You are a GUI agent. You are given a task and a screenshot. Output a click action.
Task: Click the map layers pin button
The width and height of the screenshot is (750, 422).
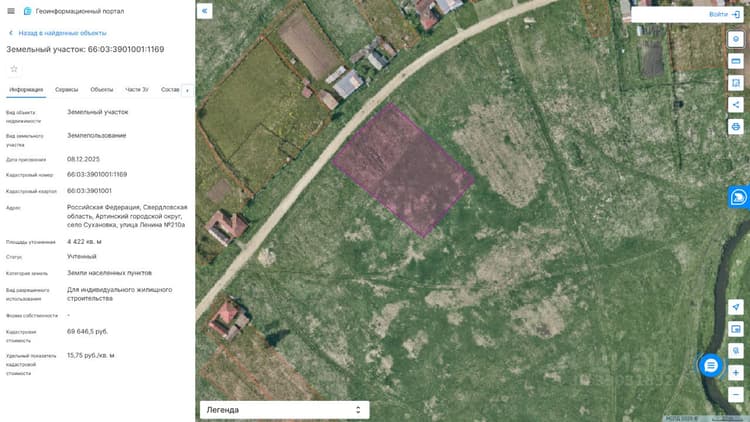(x=736, y=39)
